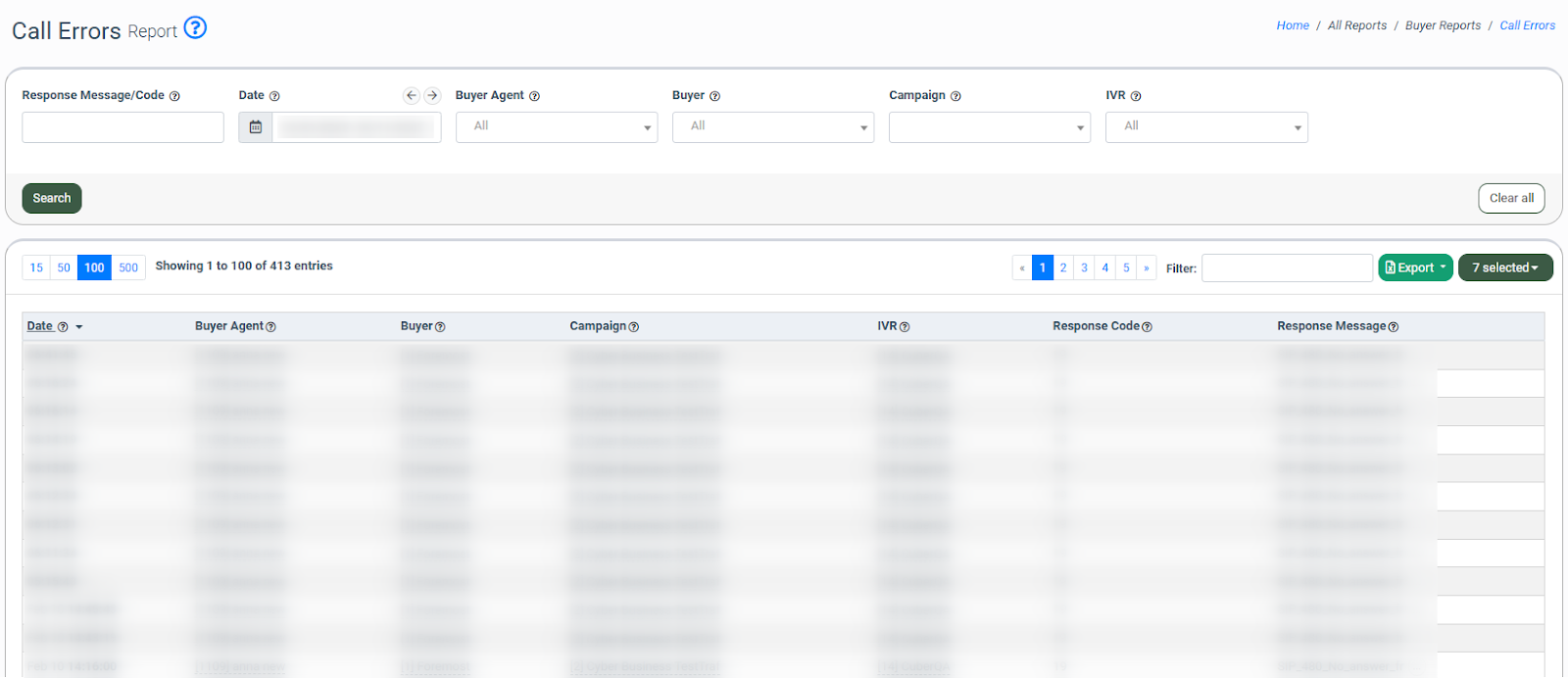Click help icon beside Buyer Agent filter label
The width and height of the screenshot is (1568, 679).
coord(534,96)
